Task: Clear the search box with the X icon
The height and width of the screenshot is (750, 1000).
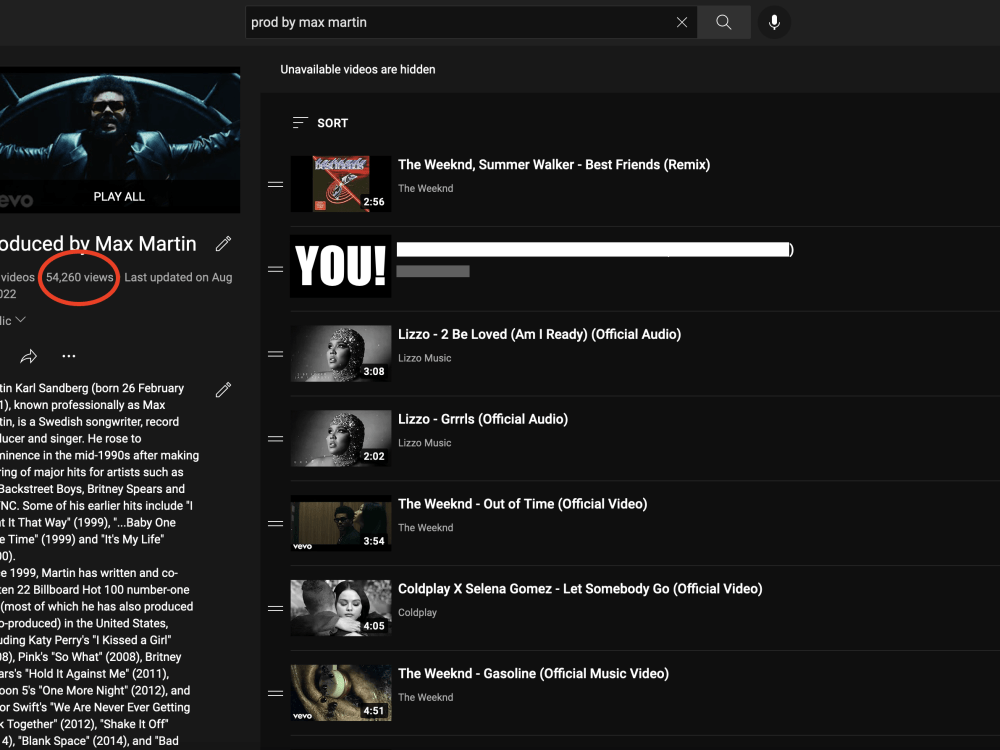Action: 682,22
